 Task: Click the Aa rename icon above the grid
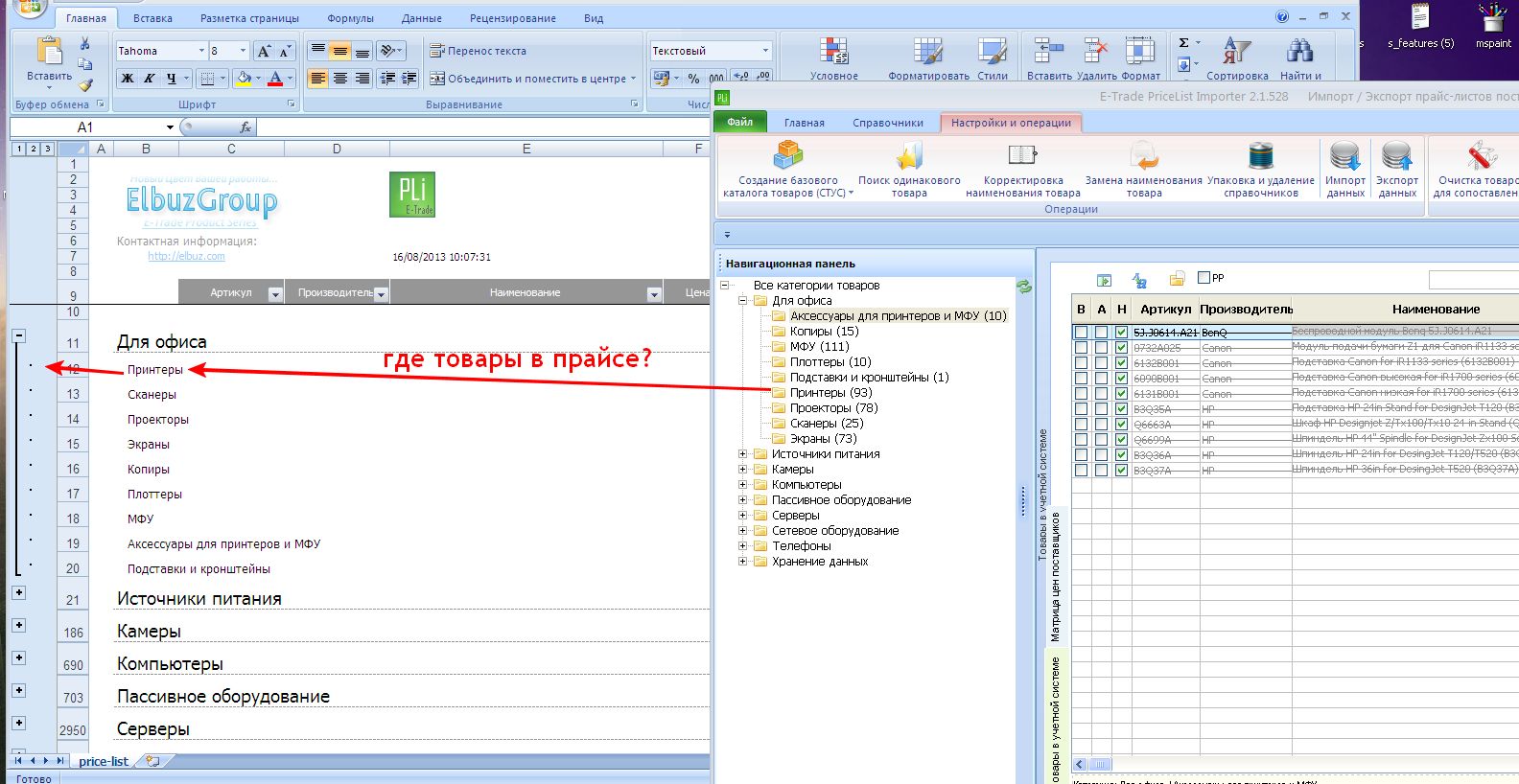[1139, 280]
